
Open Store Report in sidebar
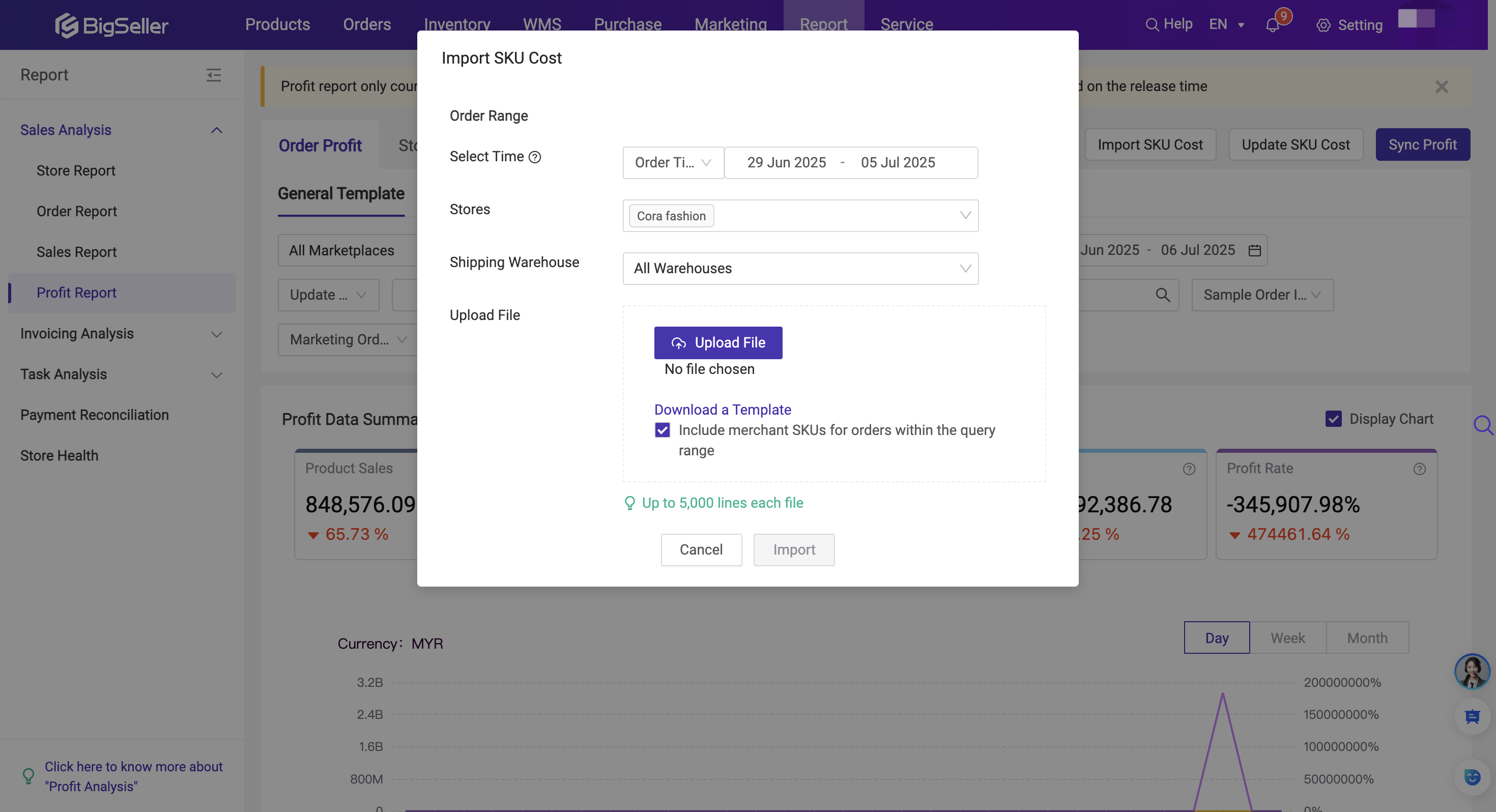(75, 171)
